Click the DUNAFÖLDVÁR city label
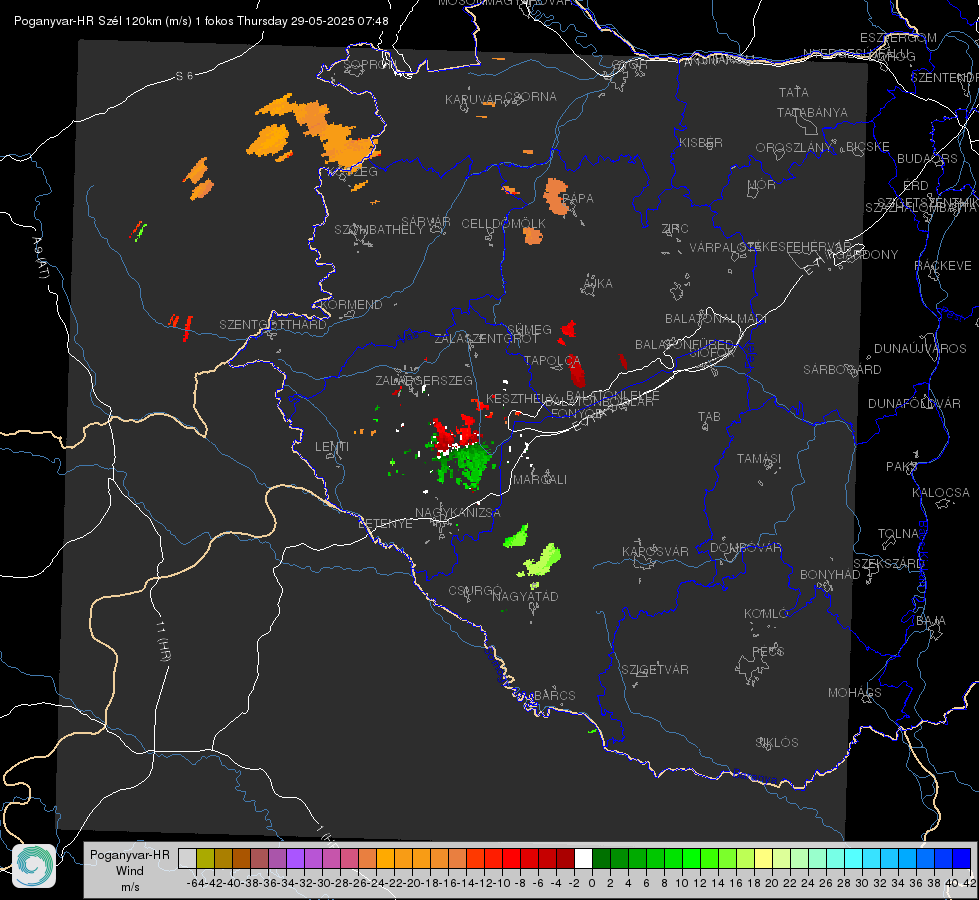The width and height of the screenshot is (979, 900). (914, 403)
